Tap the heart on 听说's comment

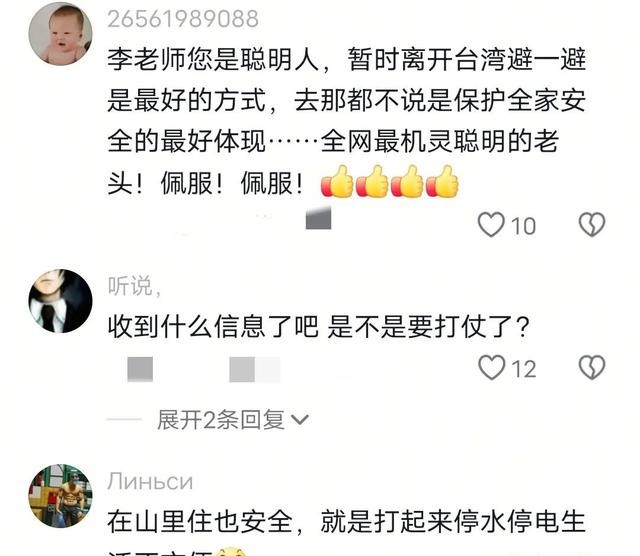click(x=491, y=367)
